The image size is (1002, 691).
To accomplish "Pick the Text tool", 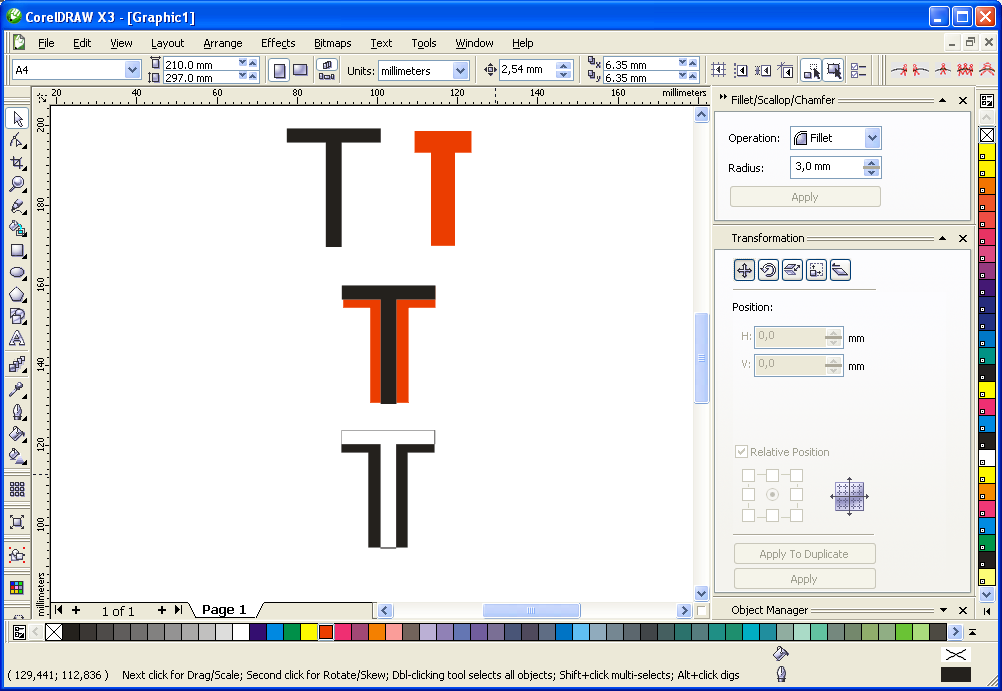I will tap(17, 338).
